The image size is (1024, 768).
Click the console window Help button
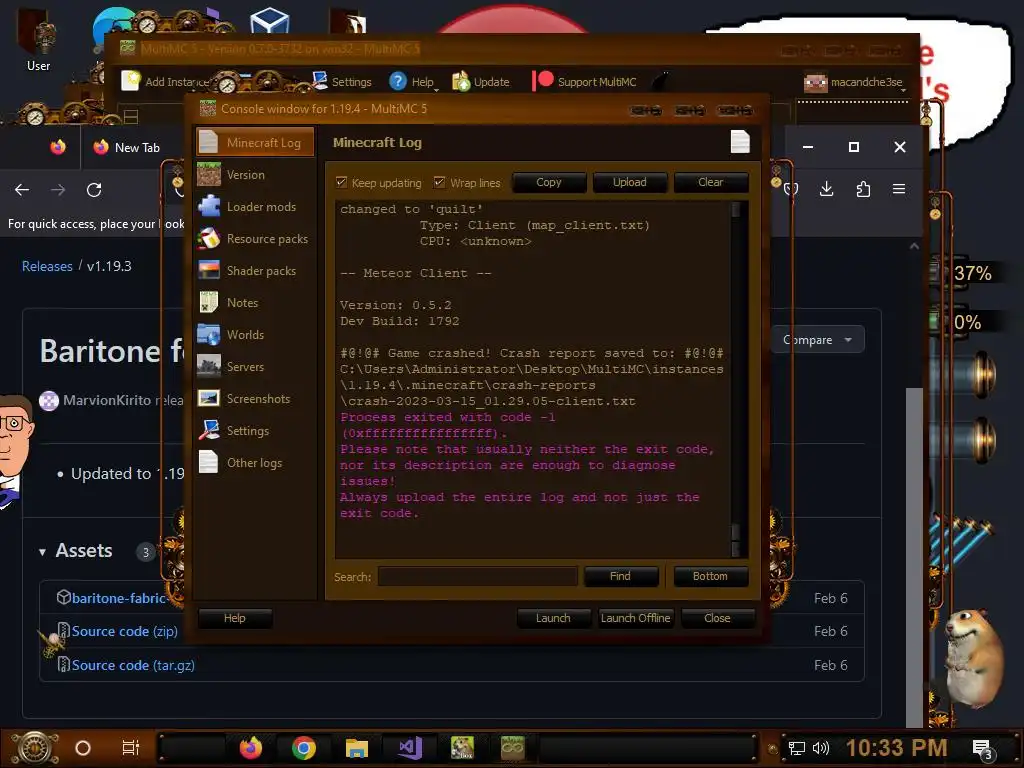pyautogui.click(x=234, y=618)
